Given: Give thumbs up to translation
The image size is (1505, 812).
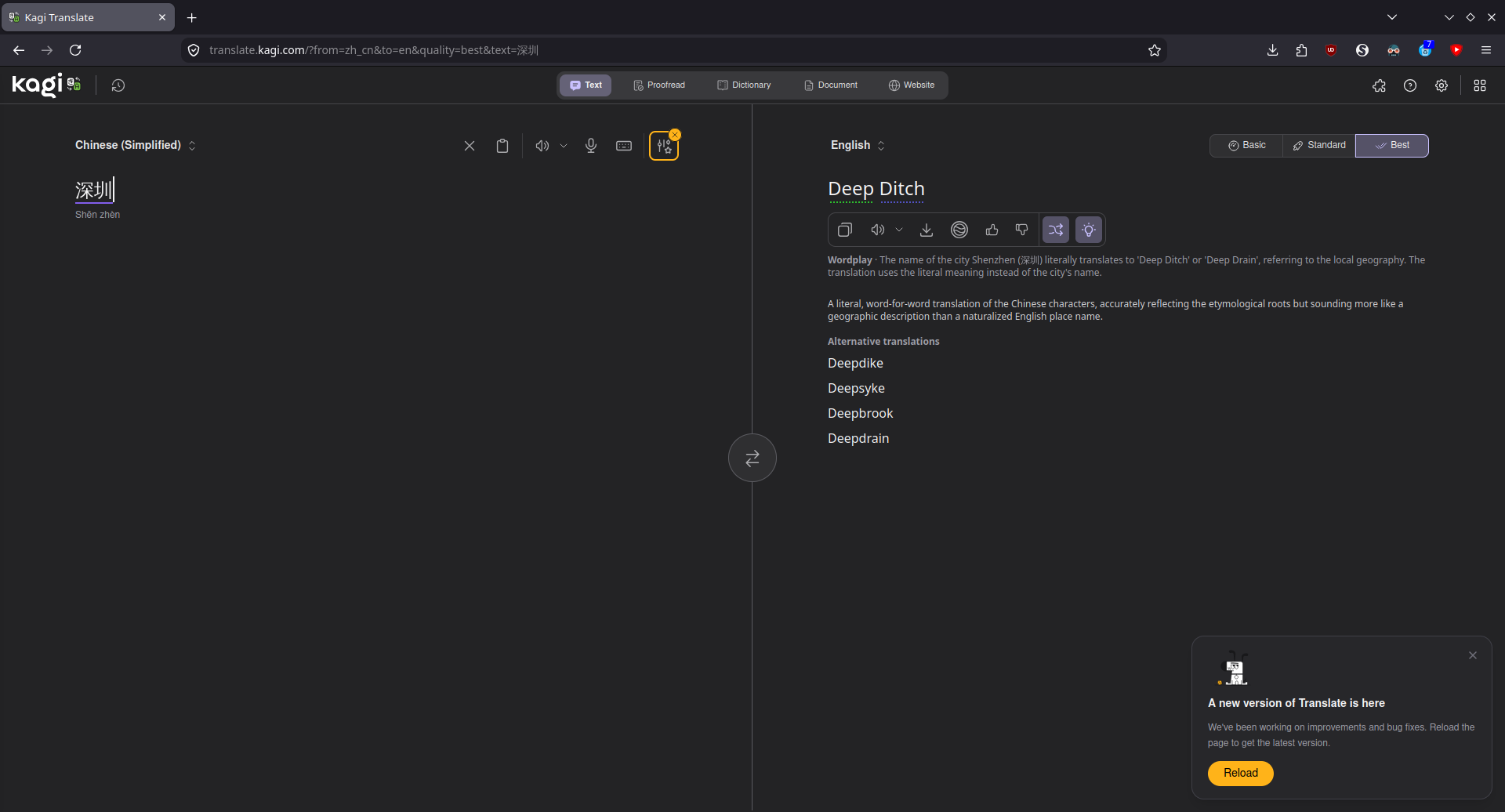Looking at the screenshot, I should (x=992, y=230).
